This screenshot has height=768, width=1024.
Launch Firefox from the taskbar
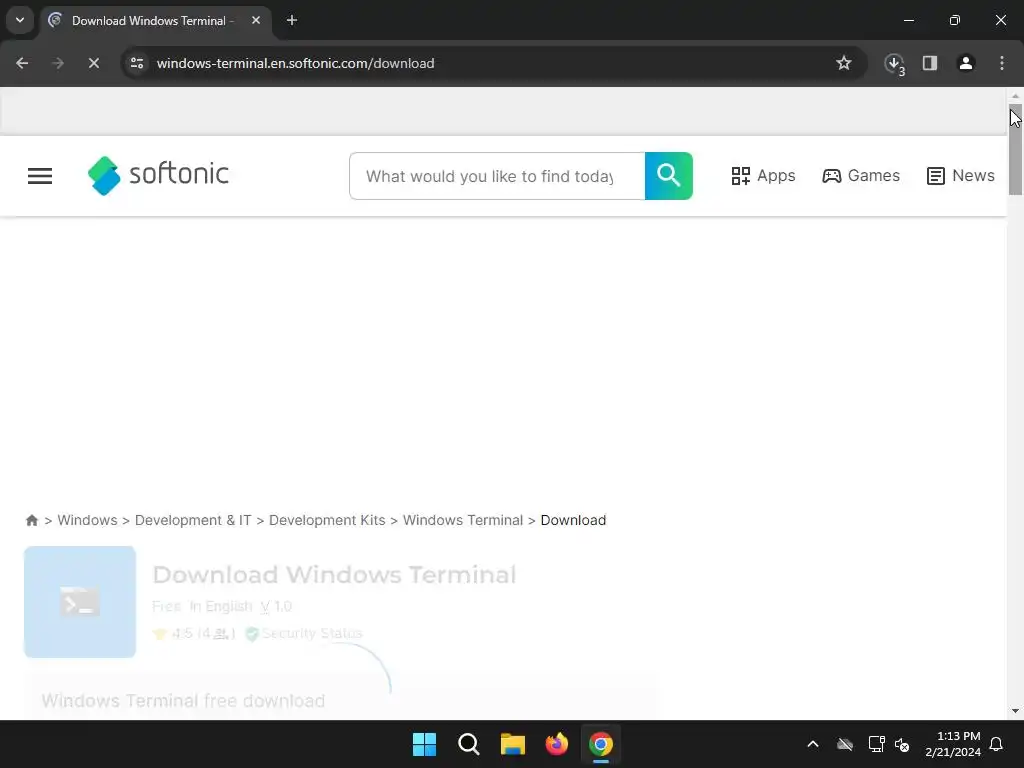(557, 744)
